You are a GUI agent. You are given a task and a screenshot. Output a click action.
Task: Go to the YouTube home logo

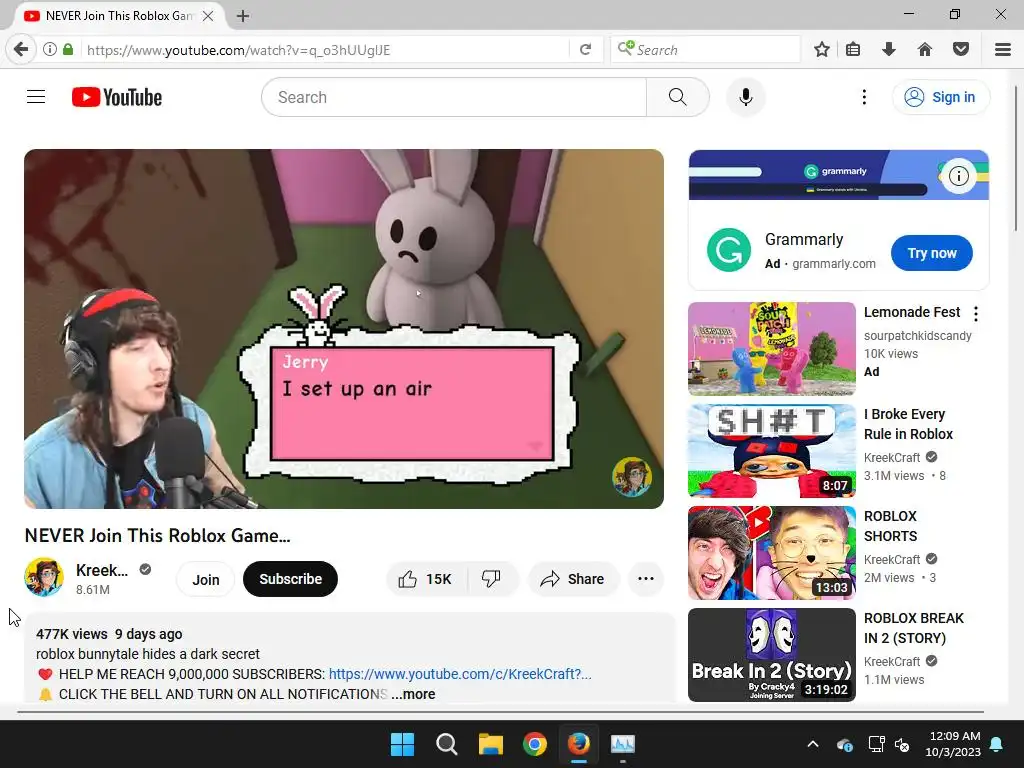pos(117,97)
